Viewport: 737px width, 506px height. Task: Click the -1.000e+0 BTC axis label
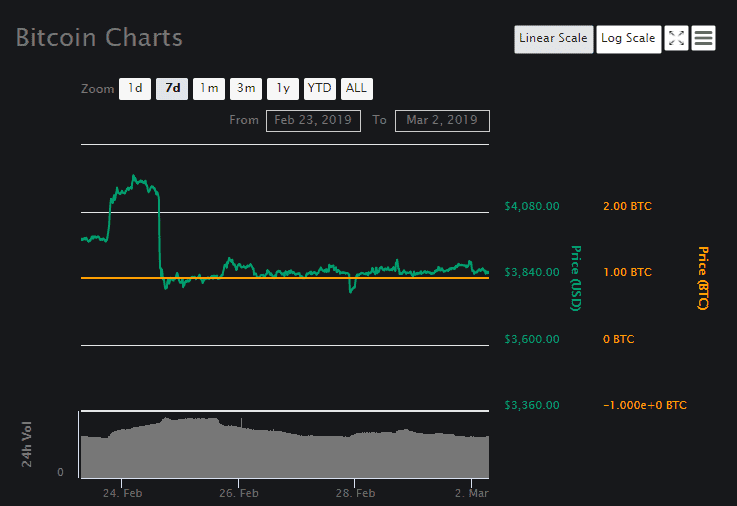[645, 405]
